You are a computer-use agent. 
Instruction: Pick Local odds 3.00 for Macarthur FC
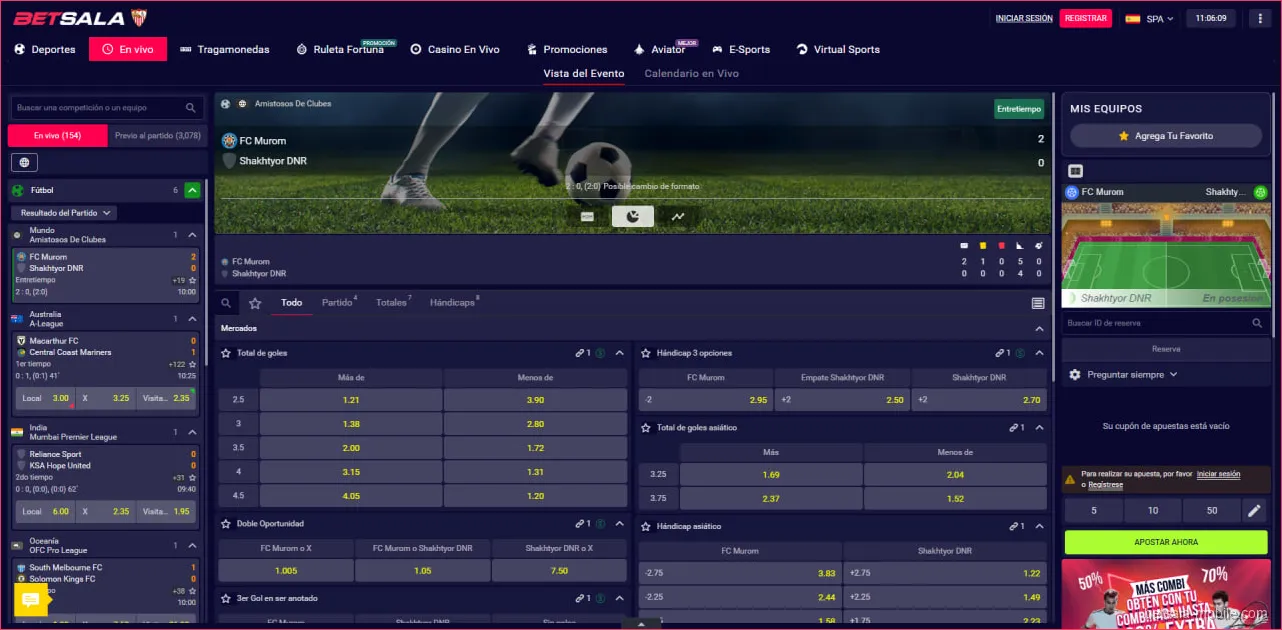(x=45, y=398)
